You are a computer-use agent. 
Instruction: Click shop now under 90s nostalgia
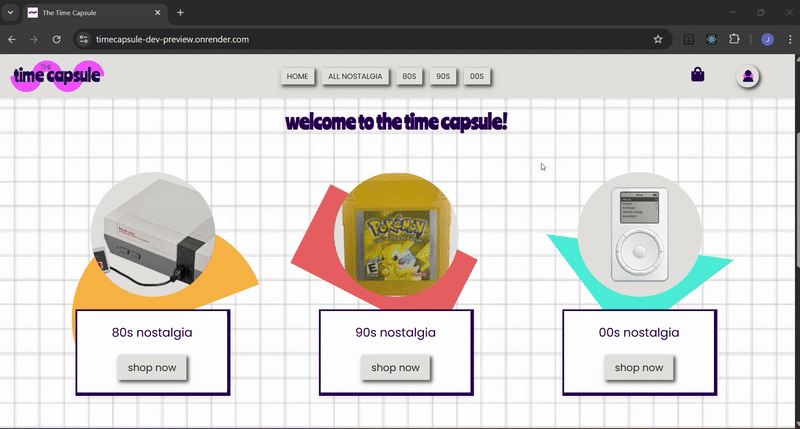pyautogui.click(x=395, y=368)
